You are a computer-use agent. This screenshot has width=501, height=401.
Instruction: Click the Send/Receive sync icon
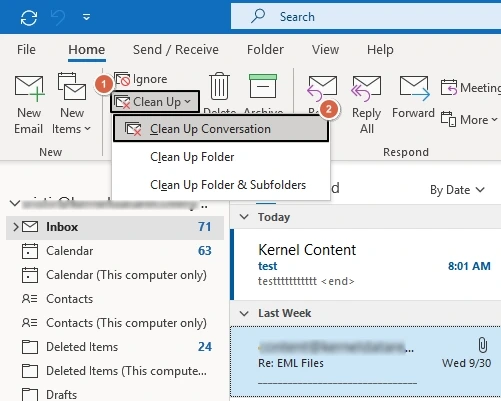(x=29, y=17)
